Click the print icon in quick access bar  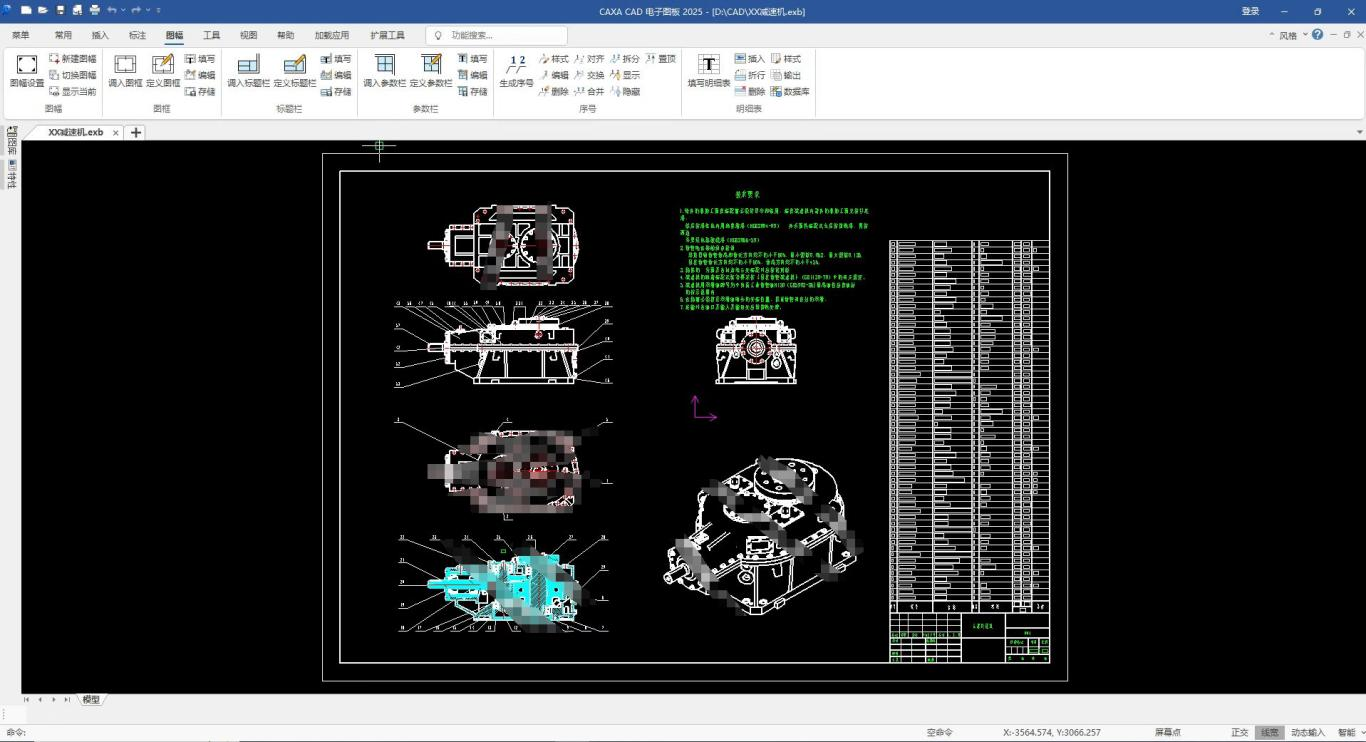pyautogui.click(x=95, y=10)
